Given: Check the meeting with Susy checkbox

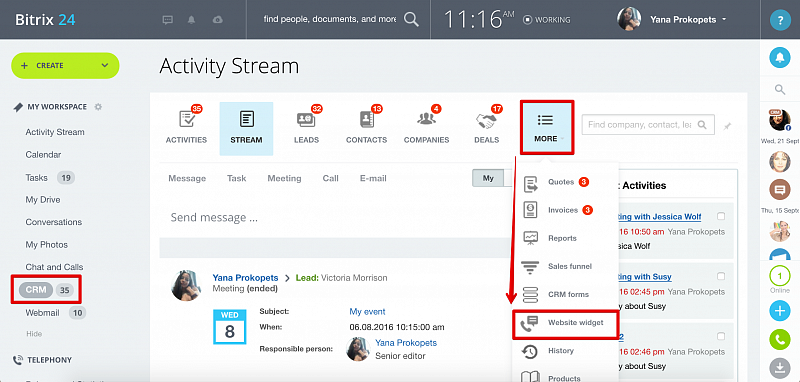Looking at the screenshot, I should point(721,276).
